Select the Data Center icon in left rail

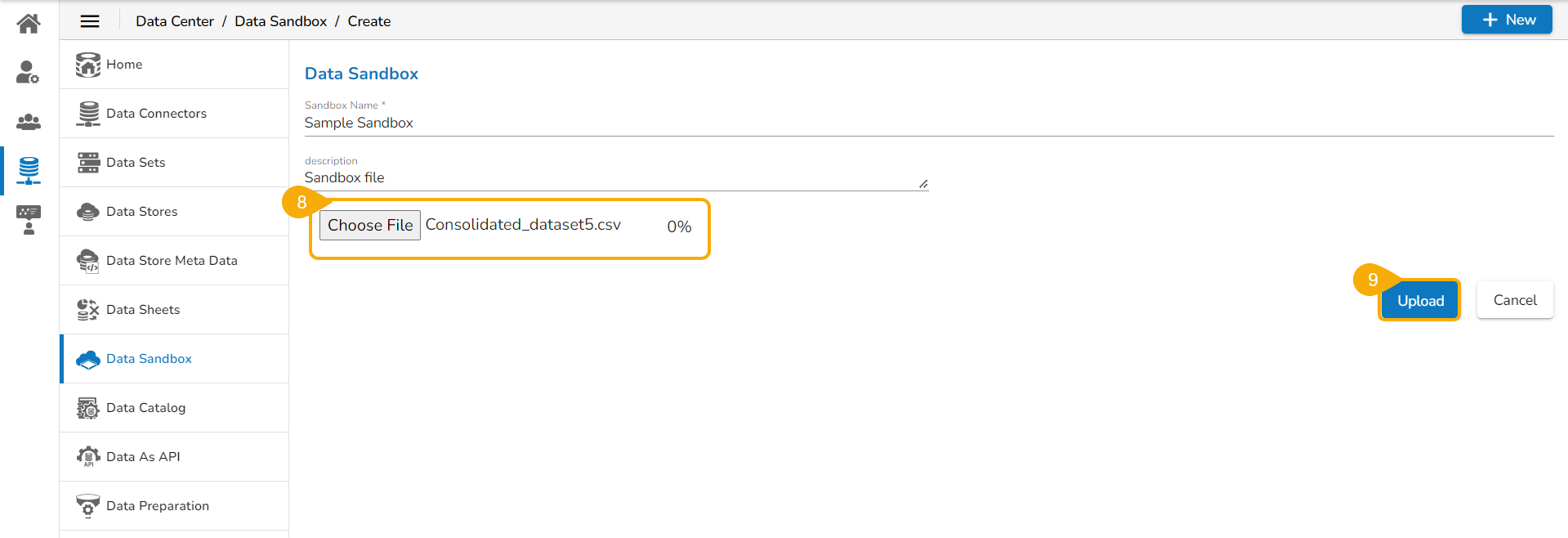pyautogui.click(x=29, y=170)
